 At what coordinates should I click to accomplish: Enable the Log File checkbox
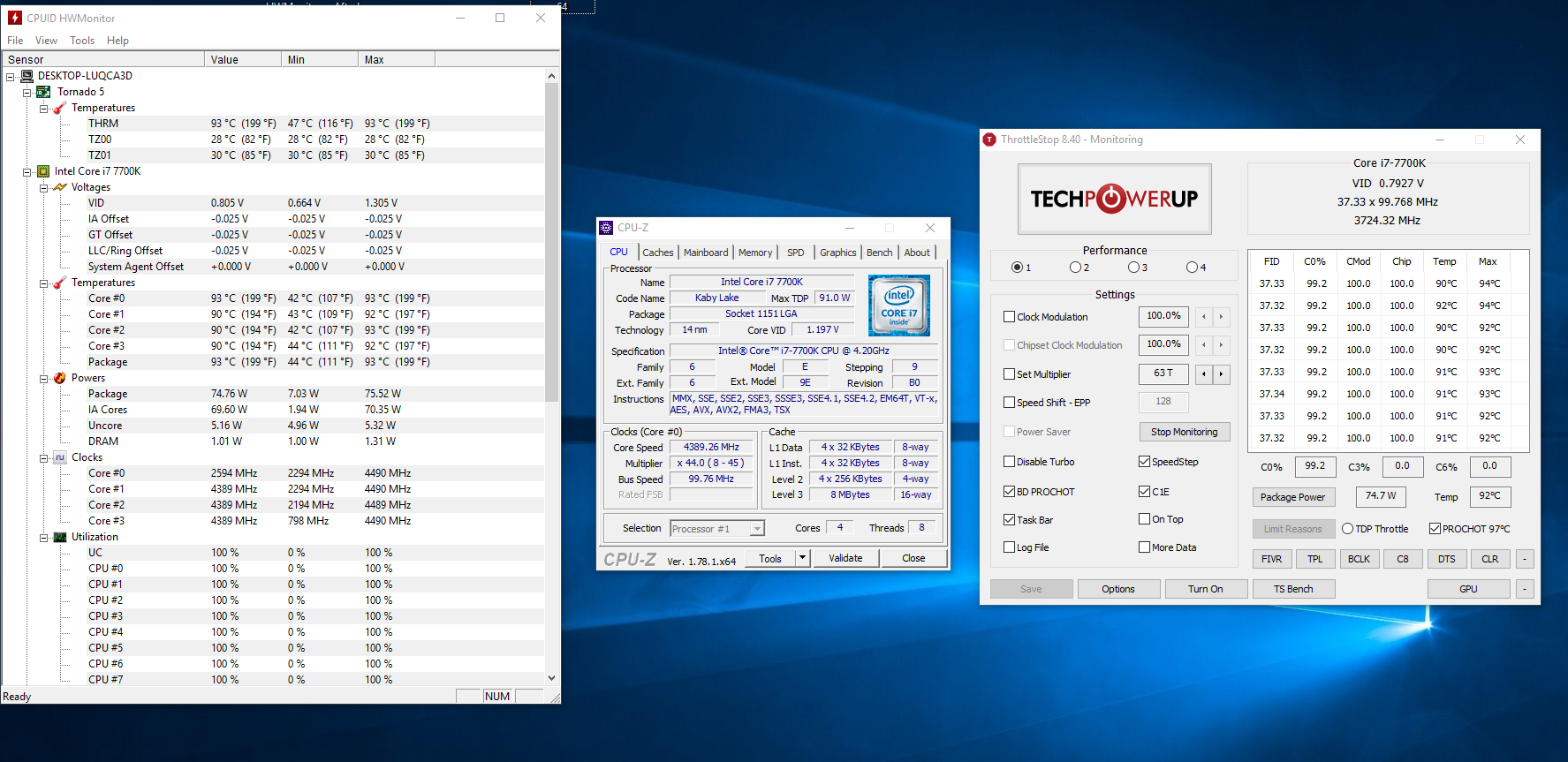1009,547
